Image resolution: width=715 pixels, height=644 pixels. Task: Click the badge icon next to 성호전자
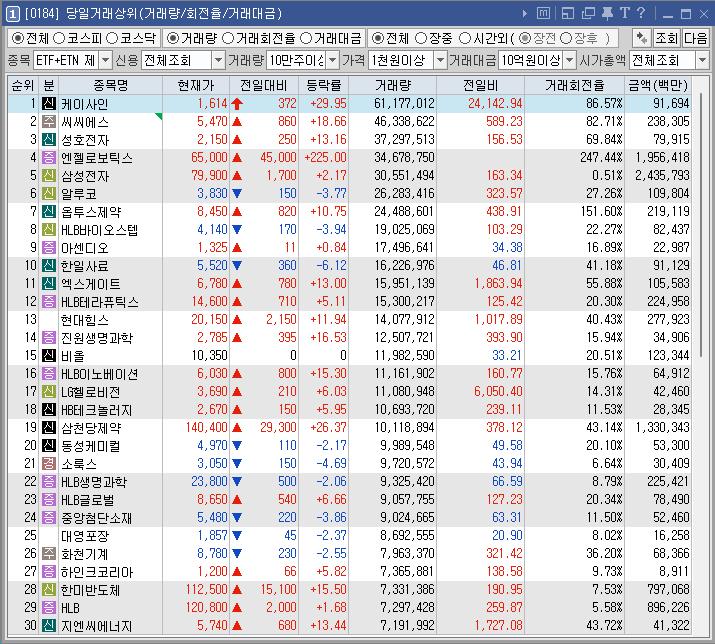pos(49,140)
